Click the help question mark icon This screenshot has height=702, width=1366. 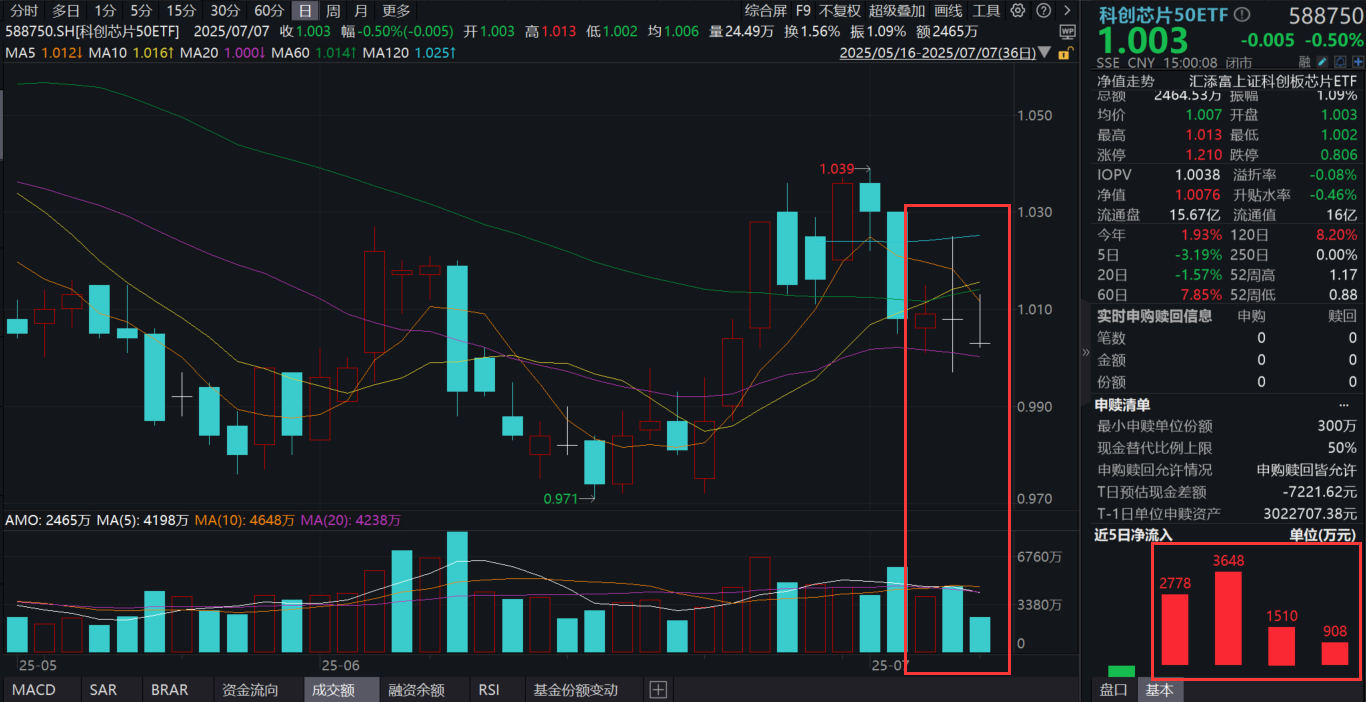[1043, 10]
